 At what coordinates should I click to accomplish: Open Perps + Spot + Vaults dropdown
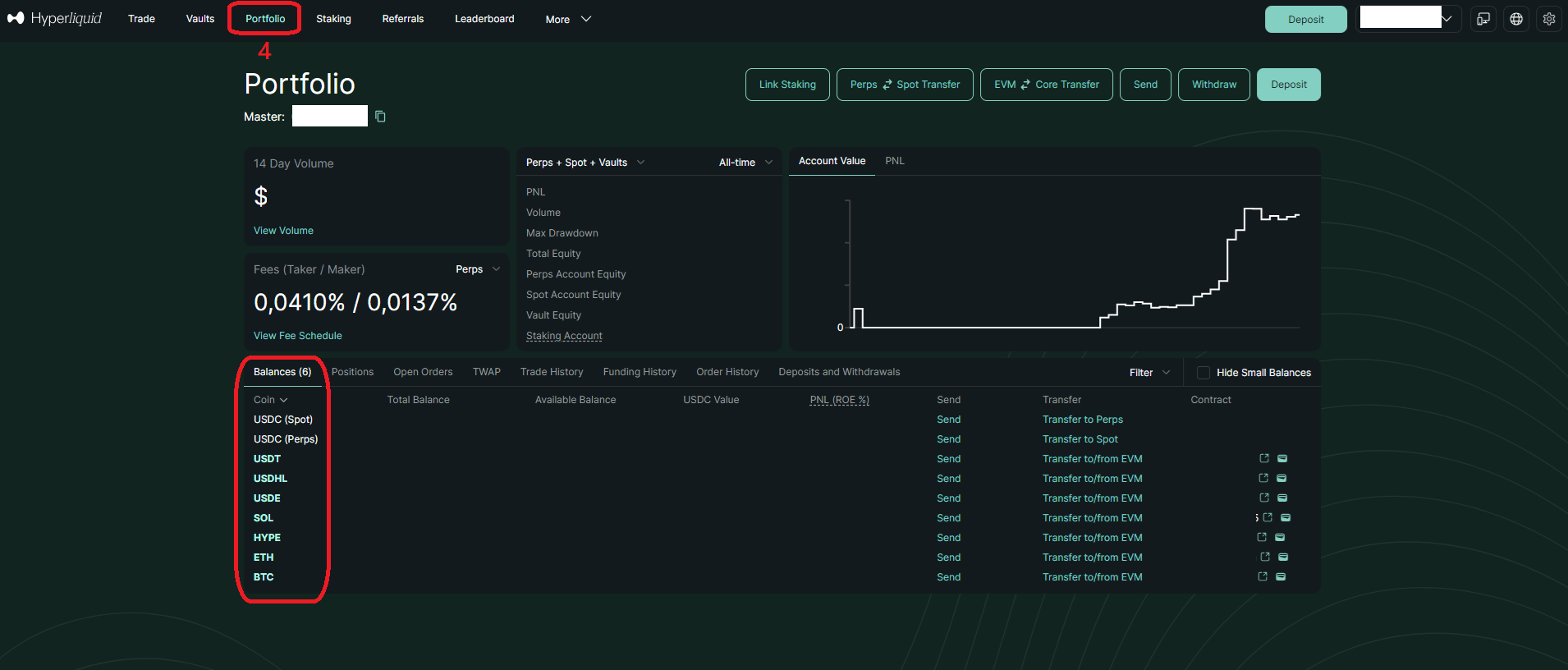click(585, 163)
